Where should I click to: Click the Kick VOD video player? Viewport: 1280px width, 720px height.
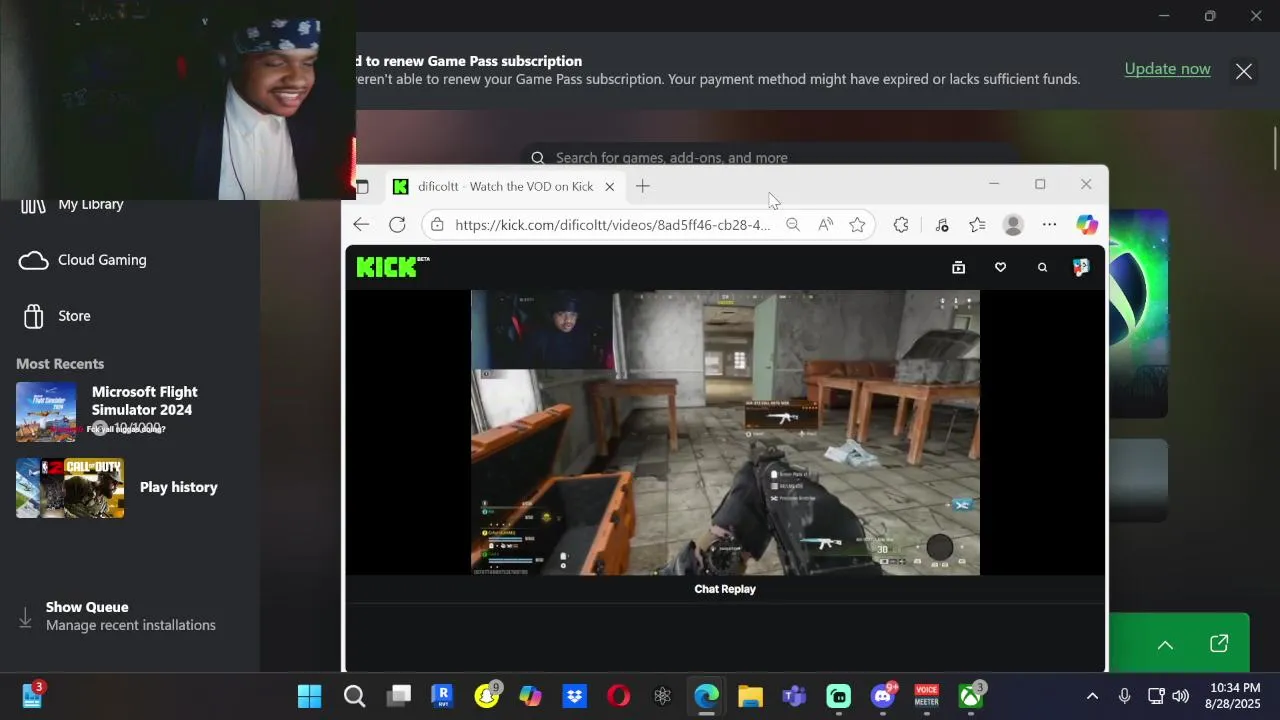725,433
